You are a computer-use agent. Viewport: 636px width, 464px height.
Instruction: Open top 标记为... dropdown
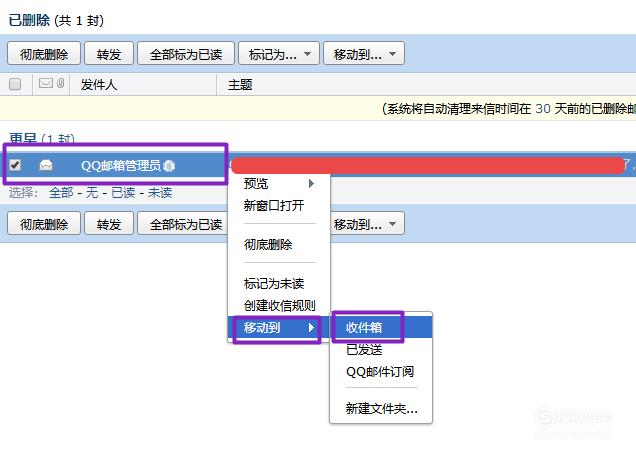pyautogui.click(x=279, y=54)
